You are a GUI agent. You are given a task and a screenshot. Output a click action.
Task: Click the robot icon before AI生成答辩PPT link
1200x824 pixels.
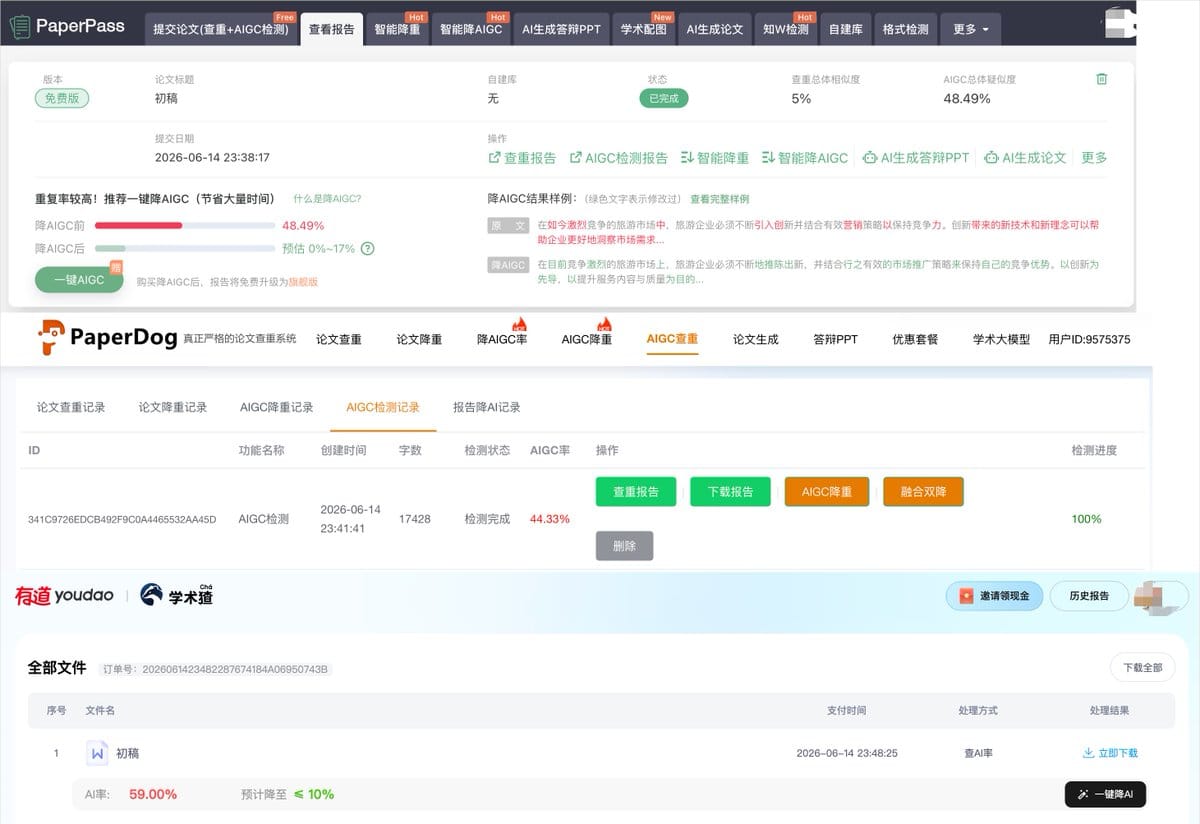(x=870, y=158)
